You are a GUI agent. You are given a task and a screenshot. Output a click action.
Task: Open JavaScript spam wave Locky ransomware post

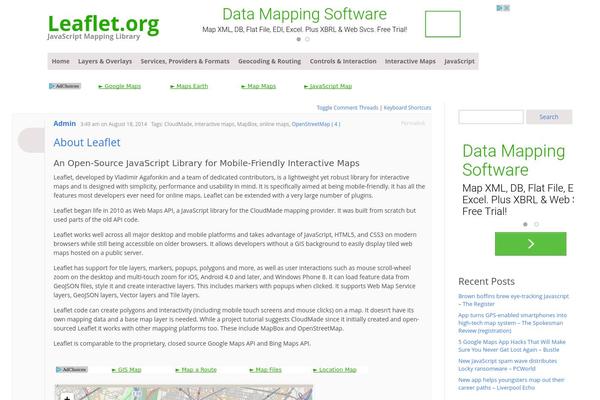(507, 365)
